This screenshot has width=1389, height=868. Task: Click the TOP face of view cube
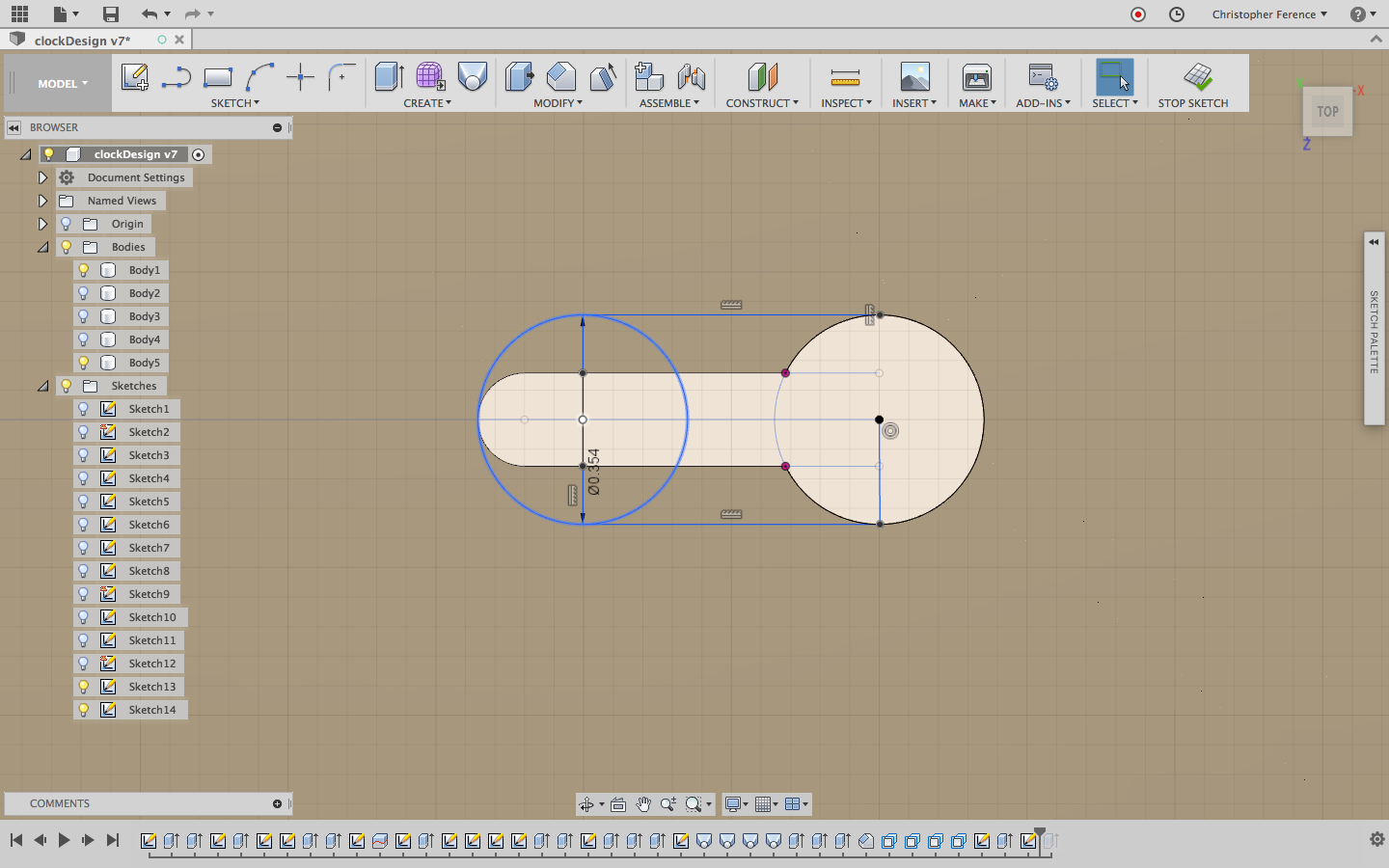tap(1327, 112)
